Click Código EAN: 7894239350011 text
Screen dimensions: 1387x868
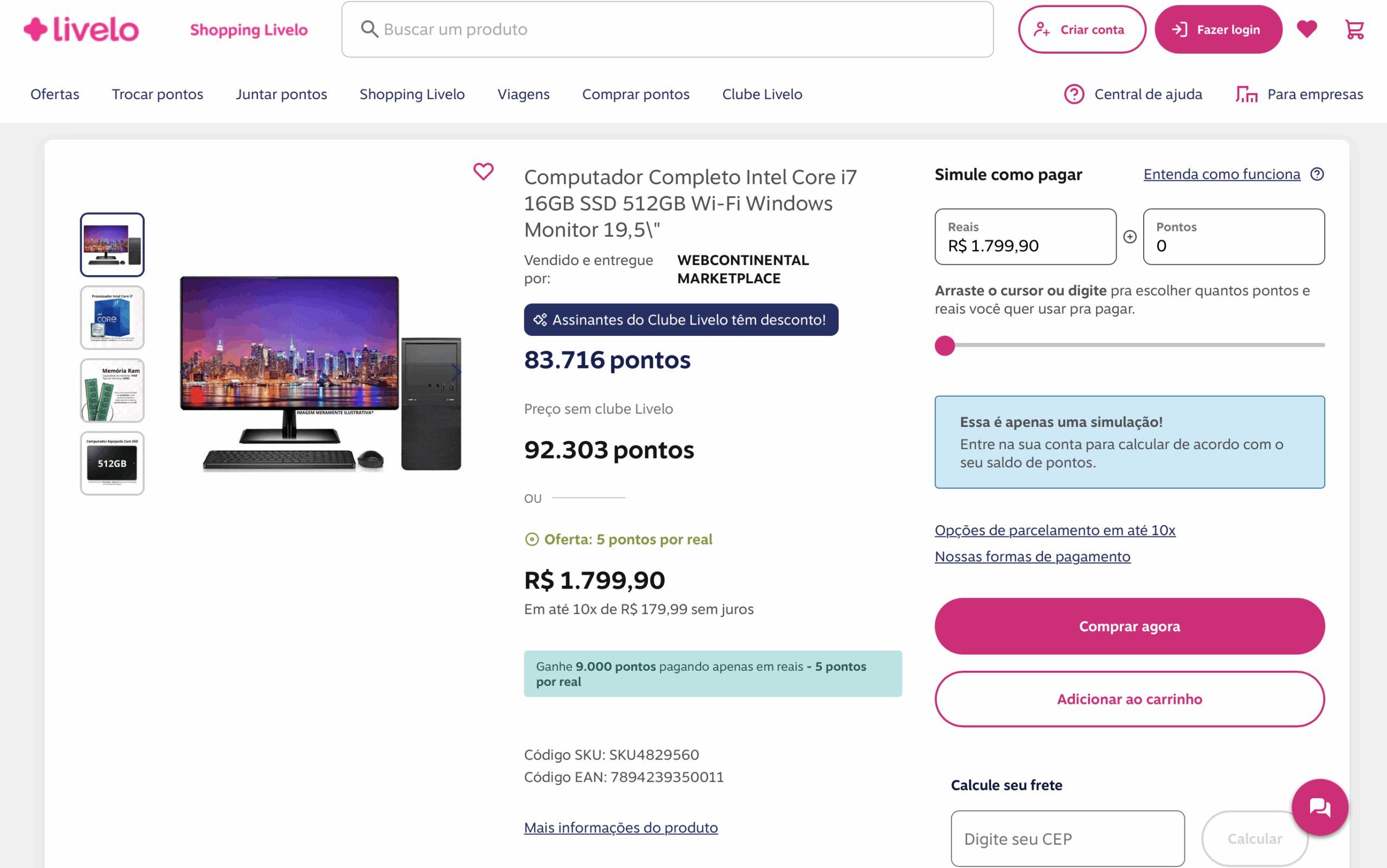click(x=624, y=777)
